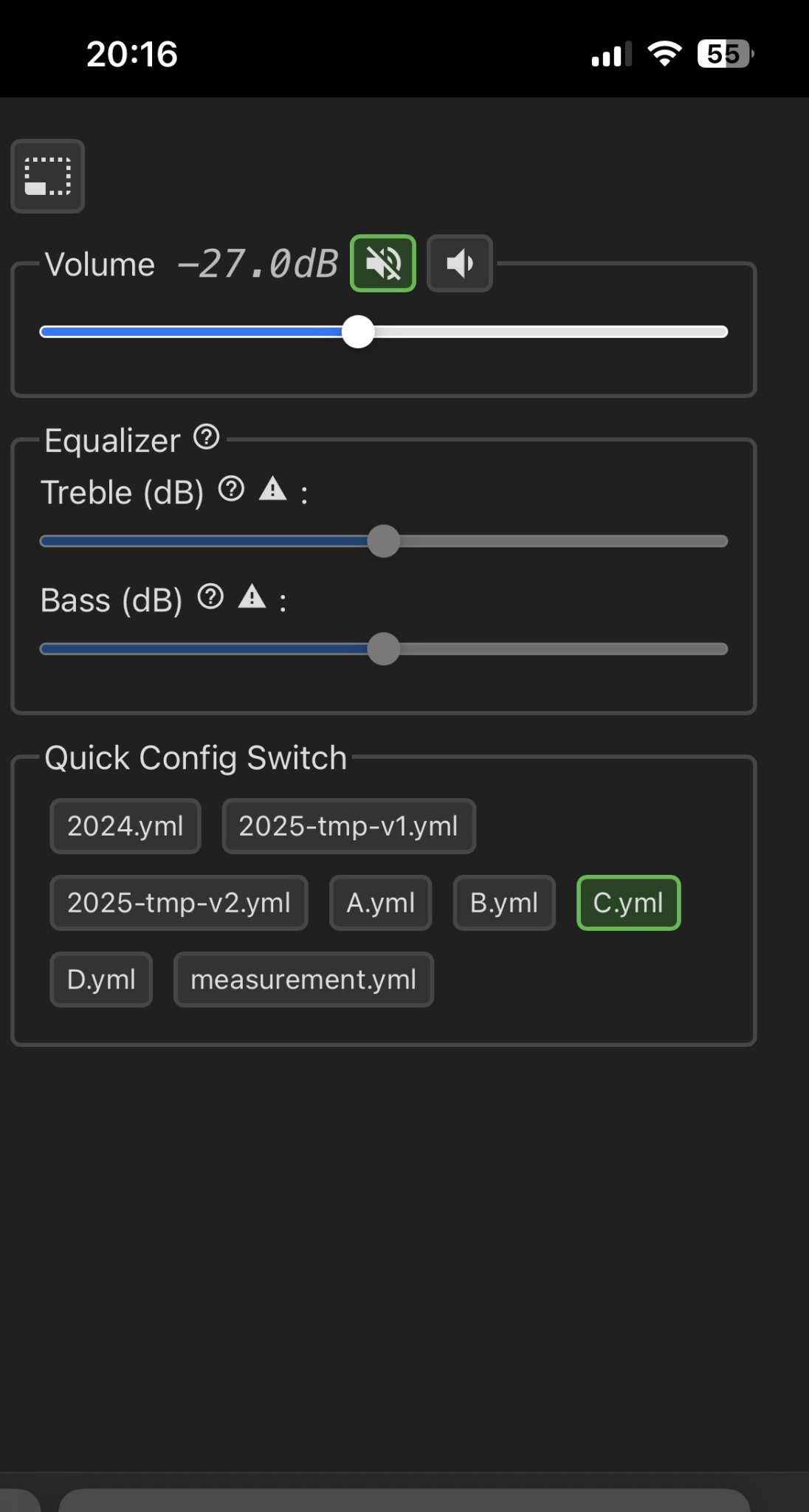Switch to the 2024.yml config
The image size is (809, 1512).
click(125, 826)
